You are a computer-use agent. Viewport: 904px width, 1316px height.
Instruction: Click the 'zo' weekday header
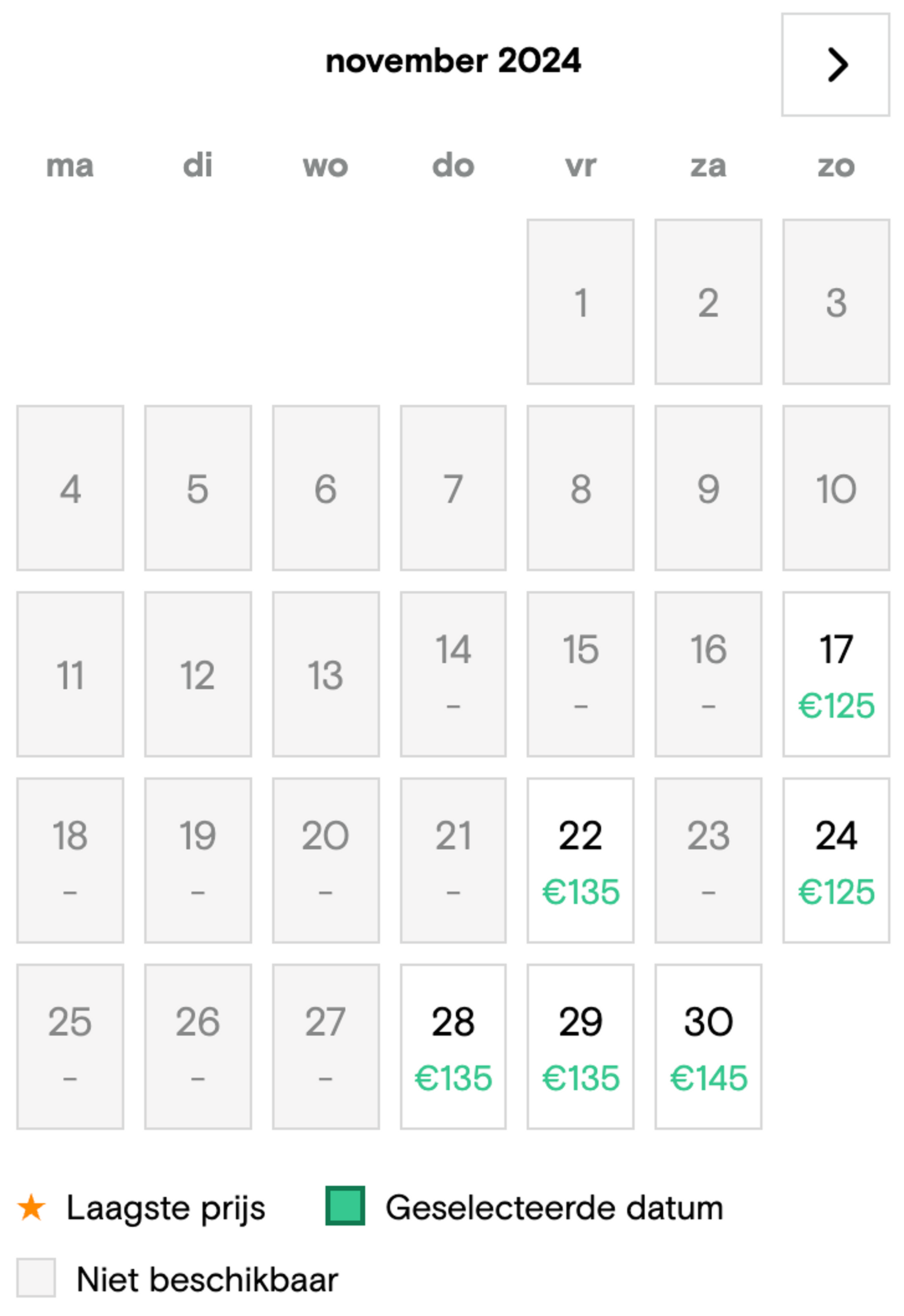point(835,166)
